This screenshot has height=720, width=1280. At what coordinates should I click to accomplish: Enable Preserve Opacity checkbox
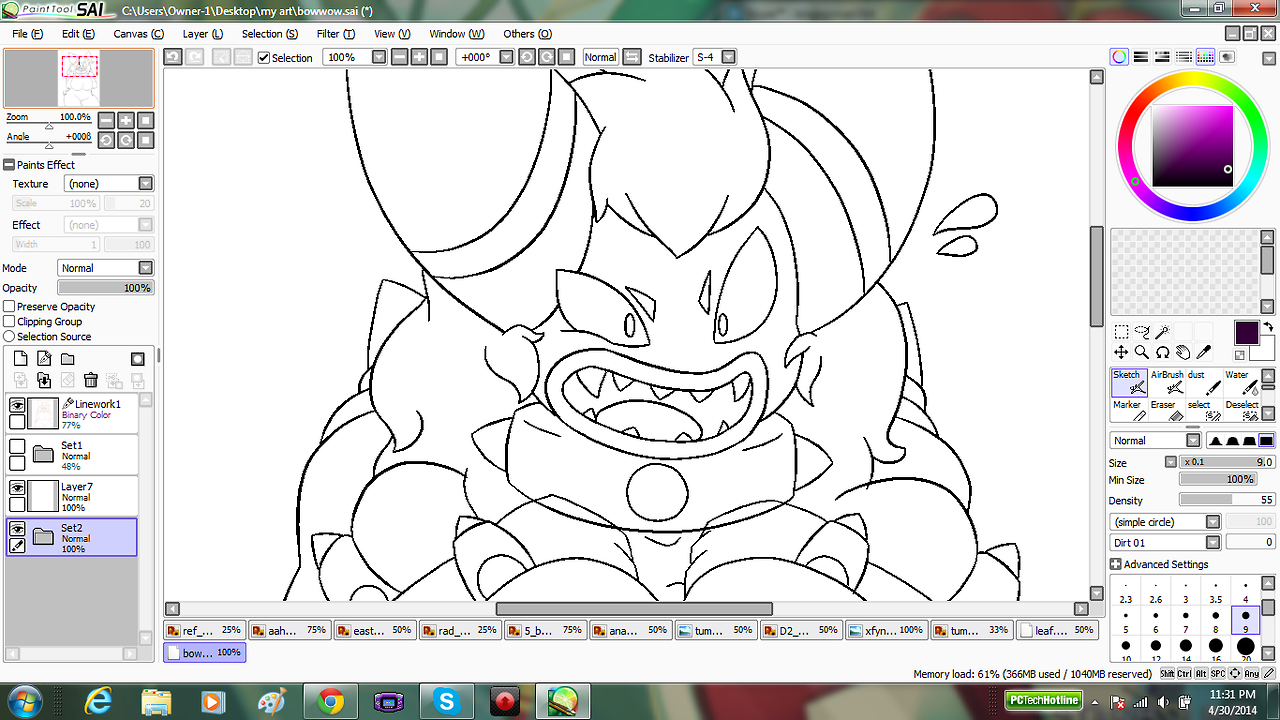point(9,307)
